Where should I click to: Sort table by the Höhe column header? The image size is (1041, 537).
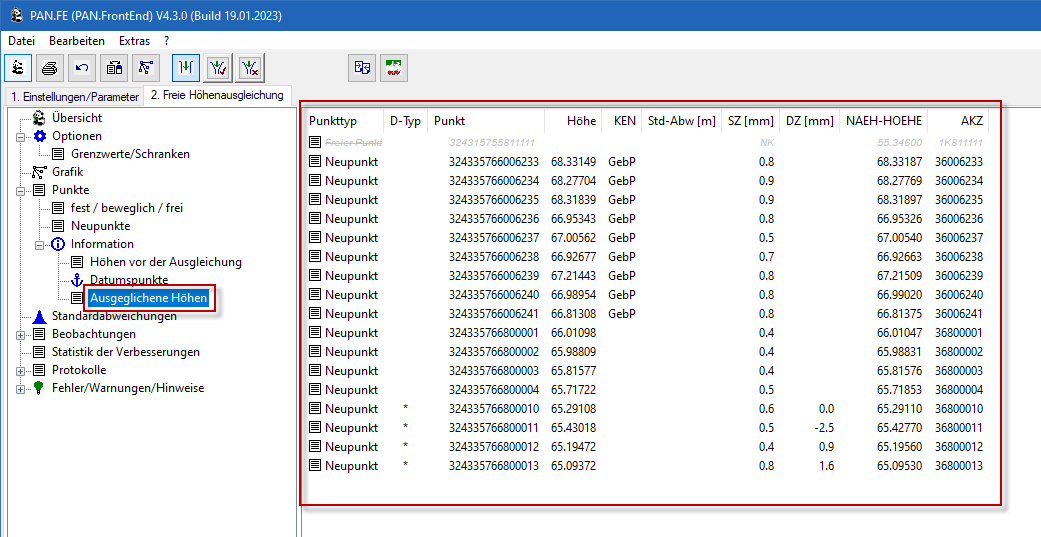[580, 121]
